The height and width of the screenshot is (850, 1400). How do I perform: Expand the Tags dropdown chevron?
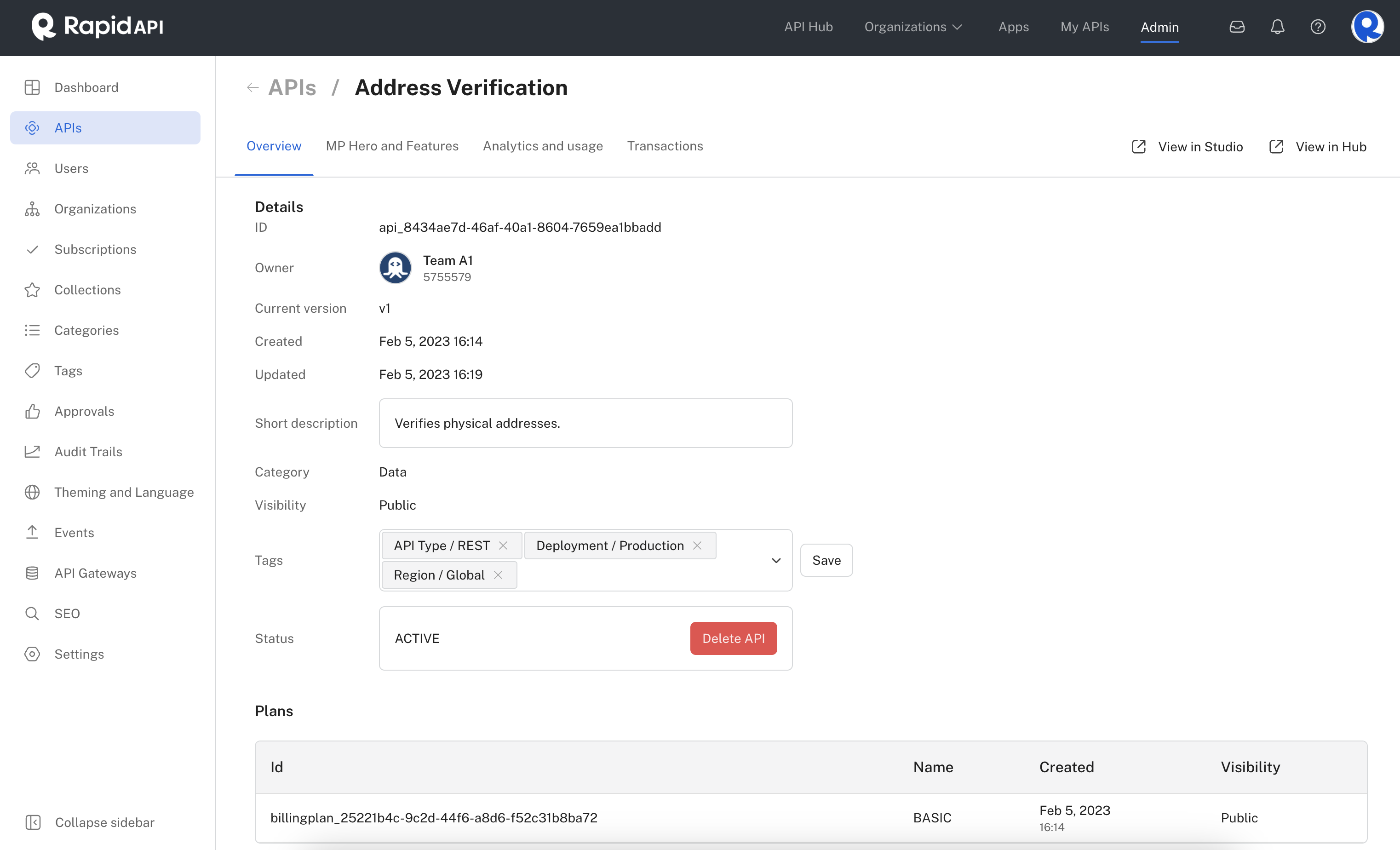point(775,560)
